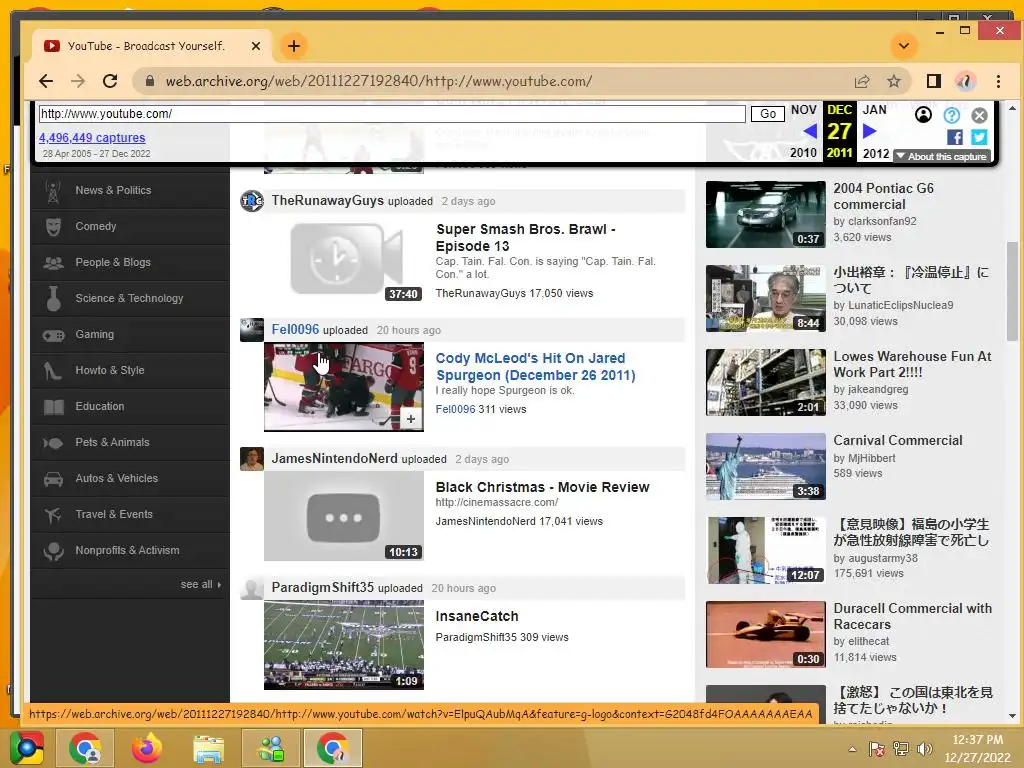The height and width of the screenshot is (768, 1024).
Task: Reload the page
Action: click(x=110, y=81)
